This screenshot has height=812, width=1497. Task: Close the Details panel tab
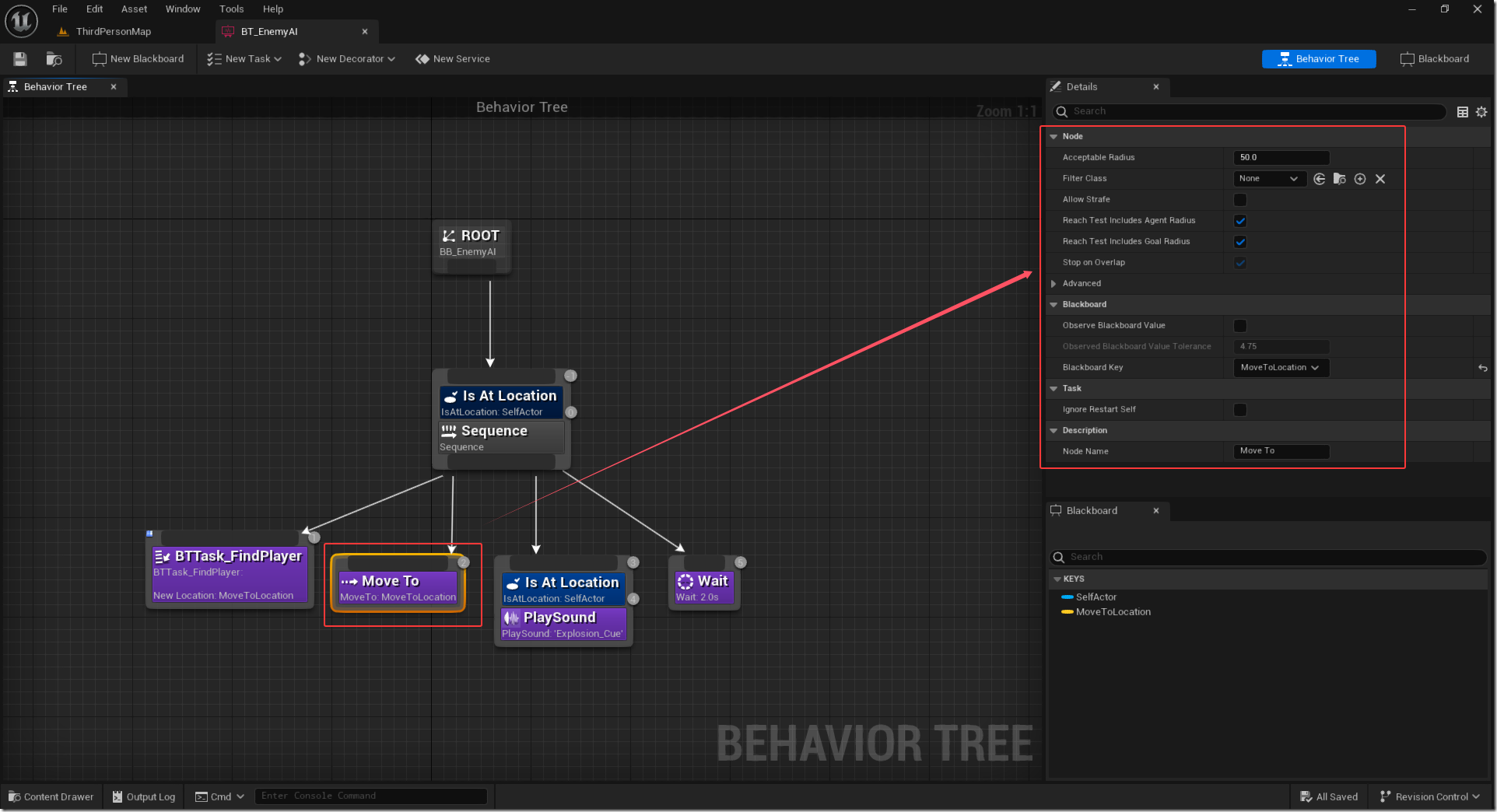1156,87
